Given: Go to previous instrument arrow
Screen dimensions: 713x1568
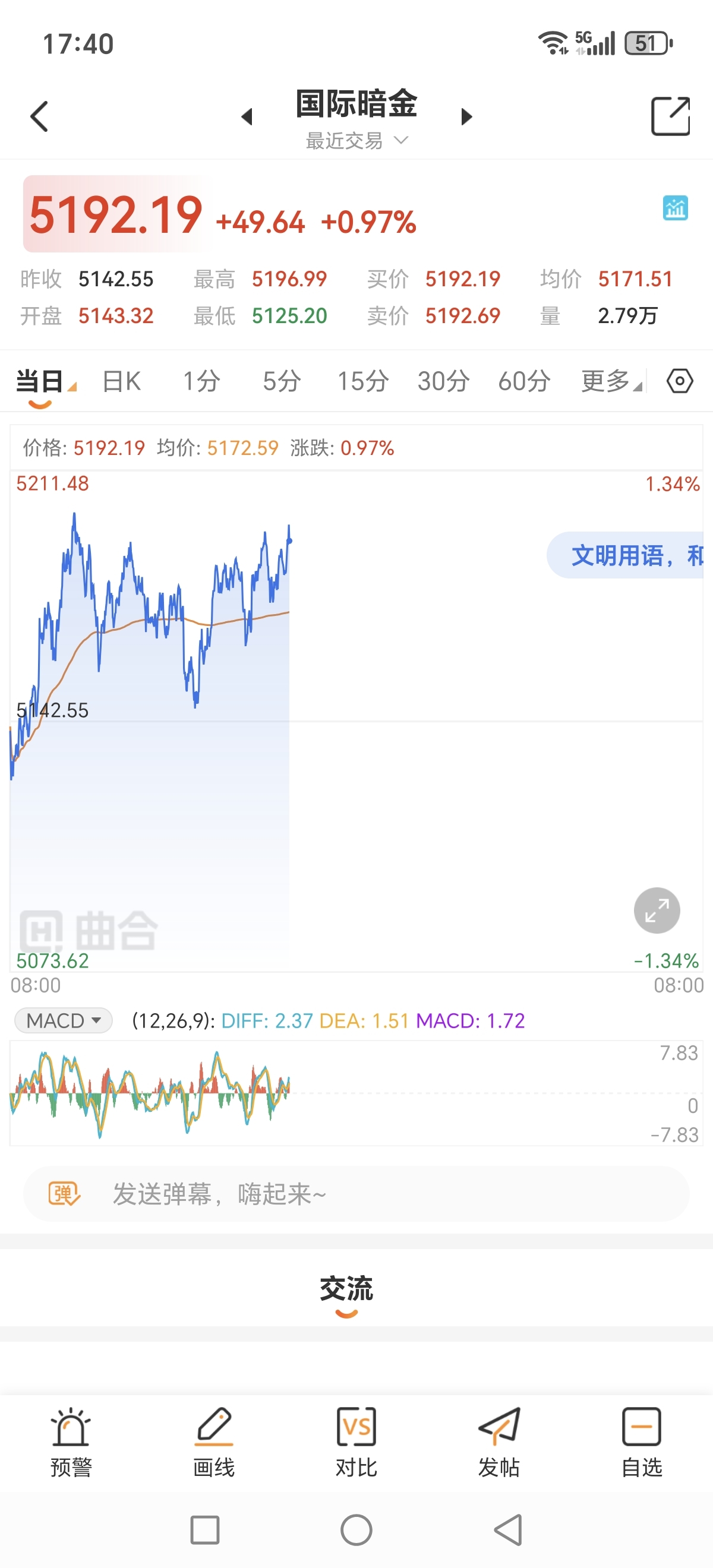Looking at the screenshot, I should click(x=247, y=116).
